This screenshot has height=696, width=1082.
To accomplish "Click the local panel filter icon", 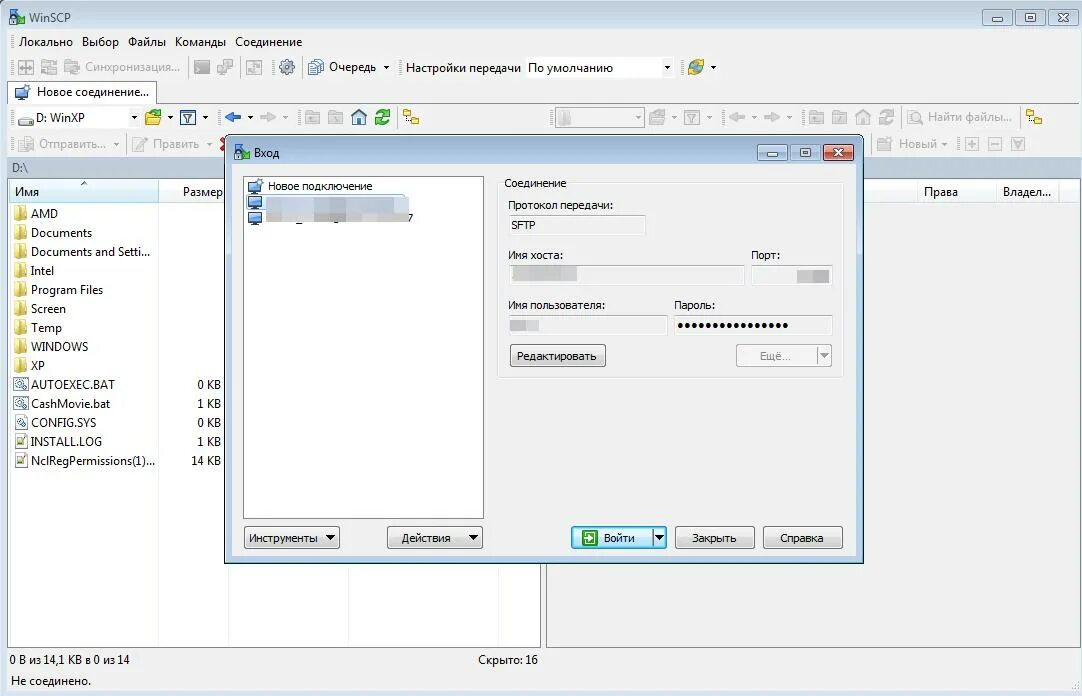I will (188, 118).
